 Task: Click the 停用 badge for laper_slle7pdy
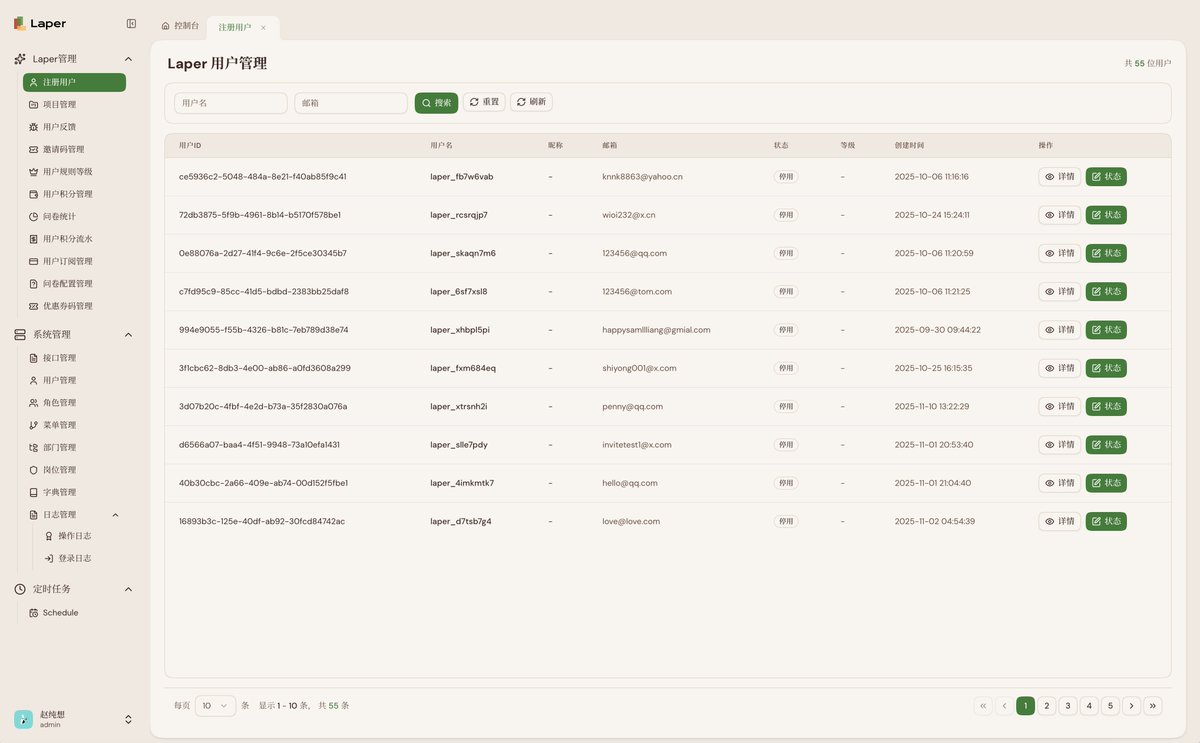[786, 445]
